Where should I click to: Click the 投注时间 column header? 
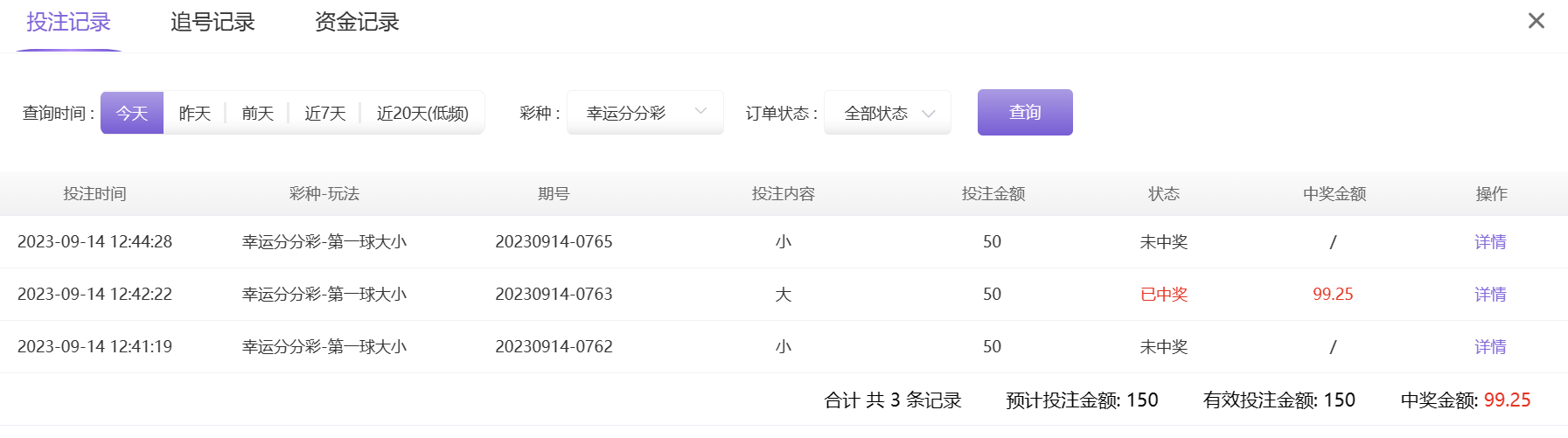[x=94, y=194]
